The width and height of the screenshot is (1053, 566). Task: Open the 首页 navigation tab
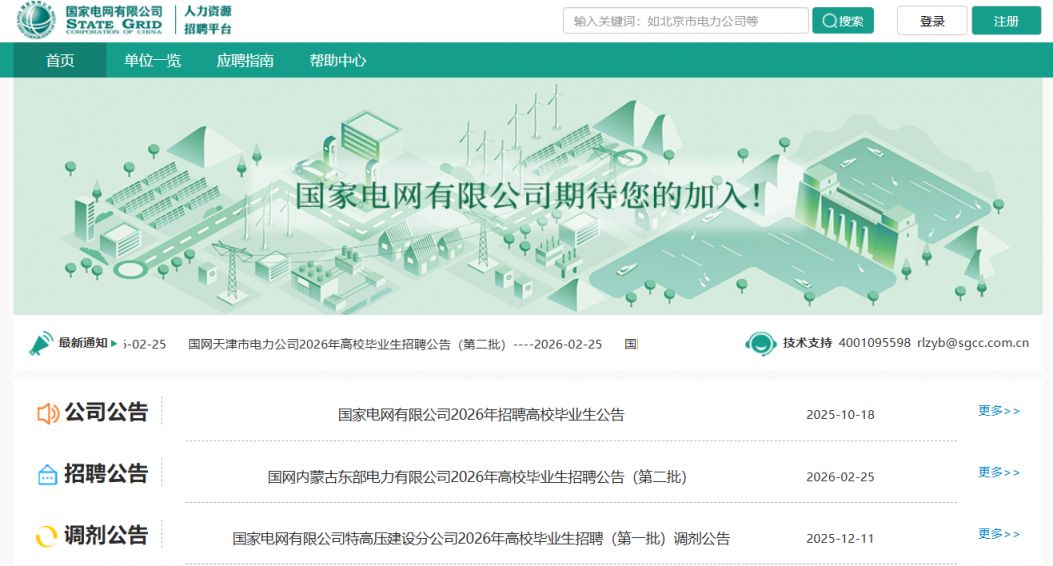point(60,60)
